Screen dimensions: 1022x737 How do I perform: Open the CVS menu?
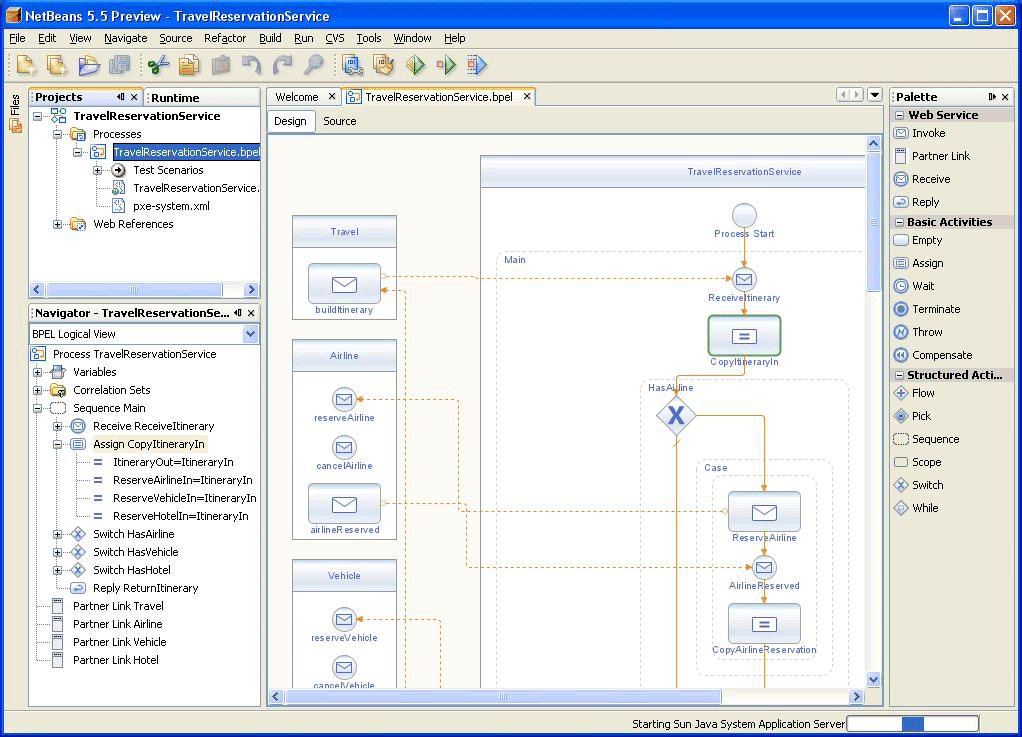click(x=334, y=38)
